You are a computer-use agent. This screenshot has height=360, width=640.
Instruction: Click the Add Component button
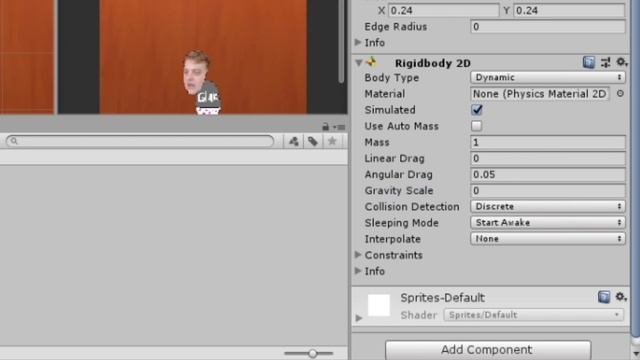point(488,350)
